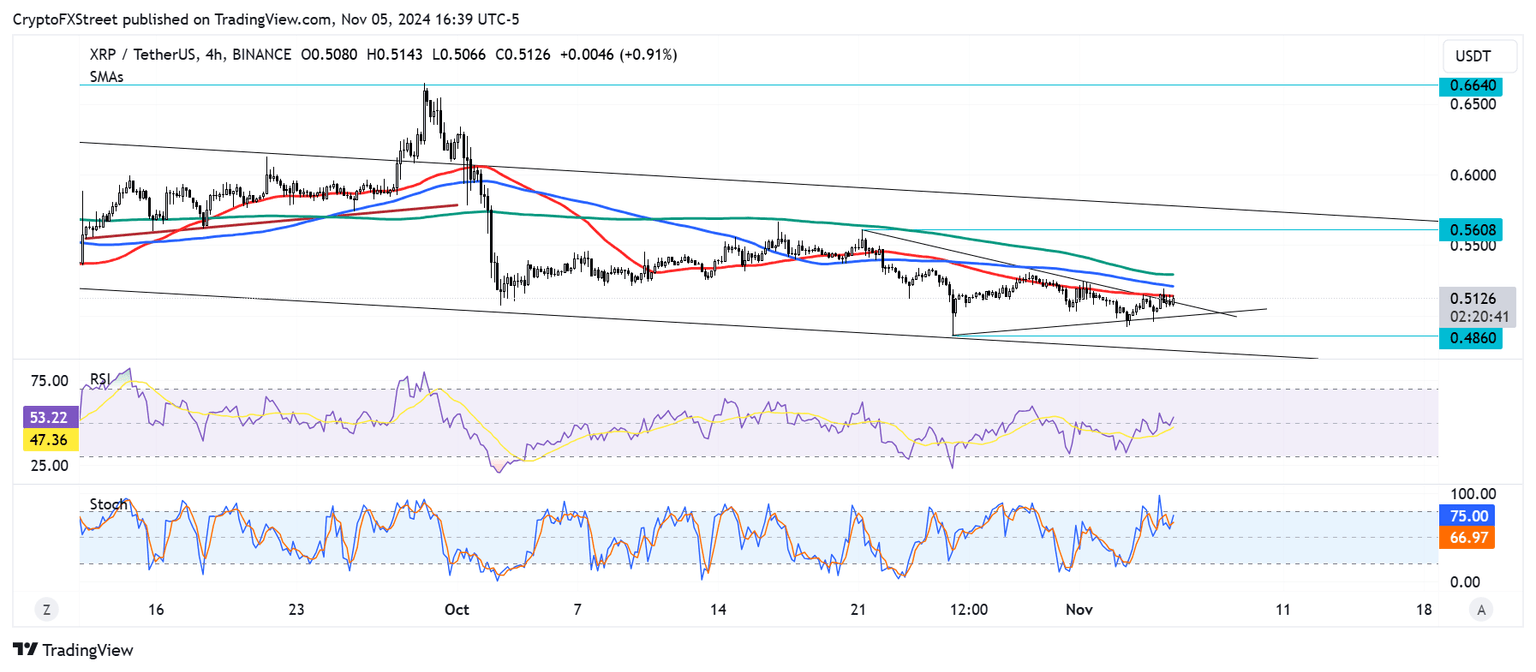Viewport: 1536px width, 672px height.
Task: Click the Z timezone icon on the time axis
Action: point(45,608)
